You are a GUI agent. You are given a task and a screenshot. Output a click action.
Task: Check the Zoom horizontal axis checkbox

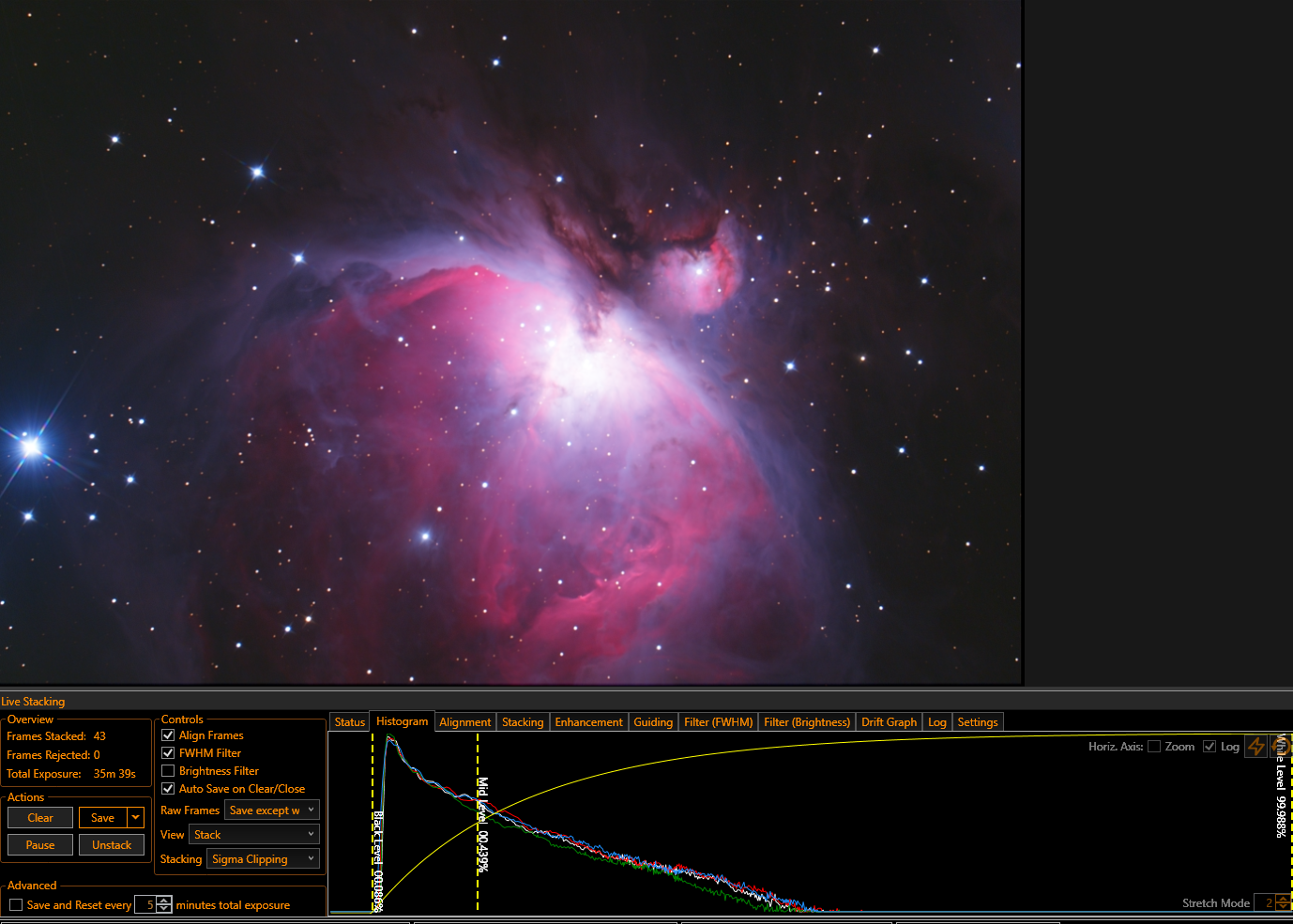(x=1154, y=747)
